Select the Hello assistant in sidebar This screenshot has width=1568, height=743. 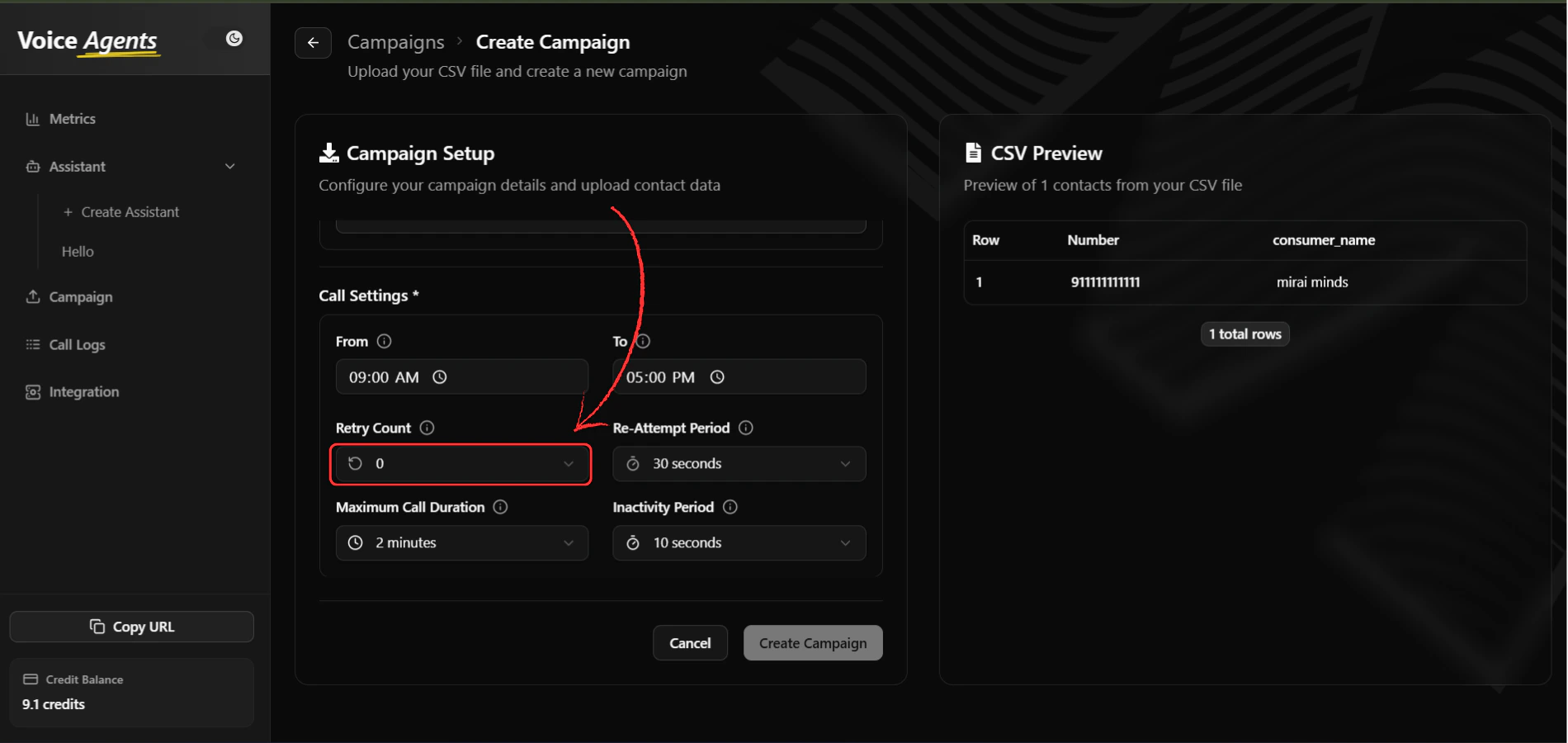[77, 251]
